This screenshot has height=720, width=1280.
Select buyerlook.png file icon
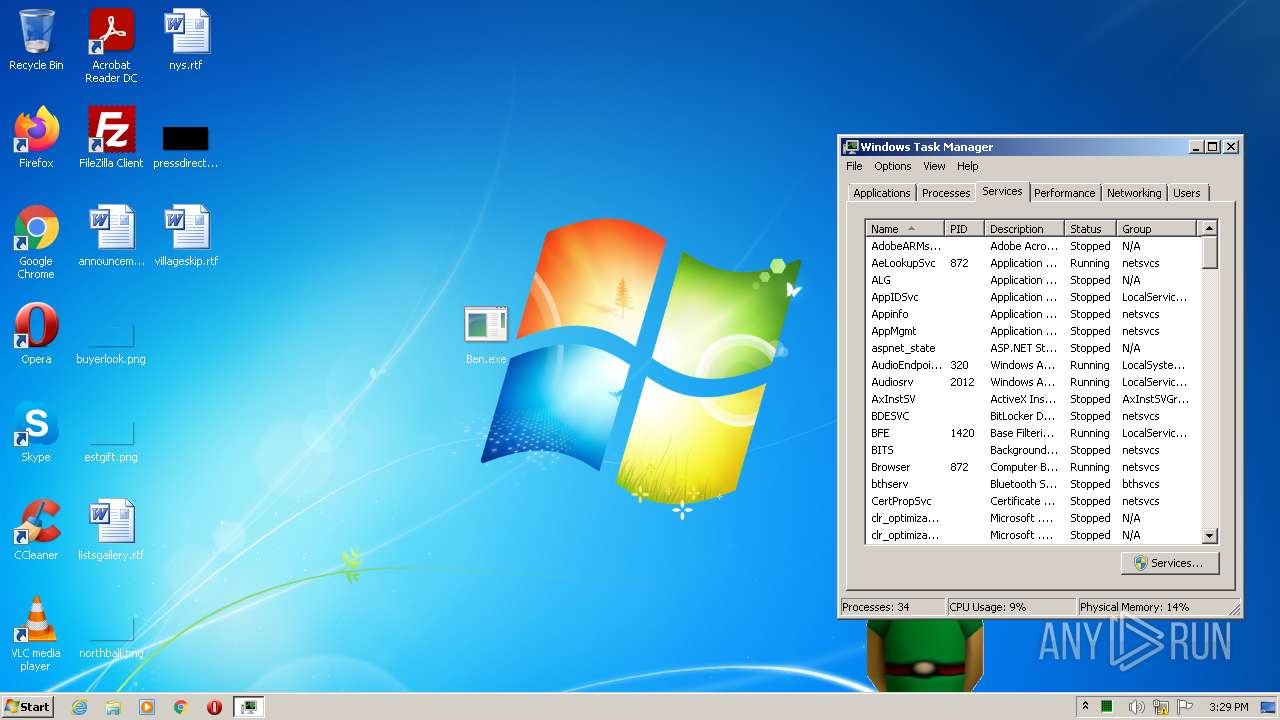[x=111, y=340]
